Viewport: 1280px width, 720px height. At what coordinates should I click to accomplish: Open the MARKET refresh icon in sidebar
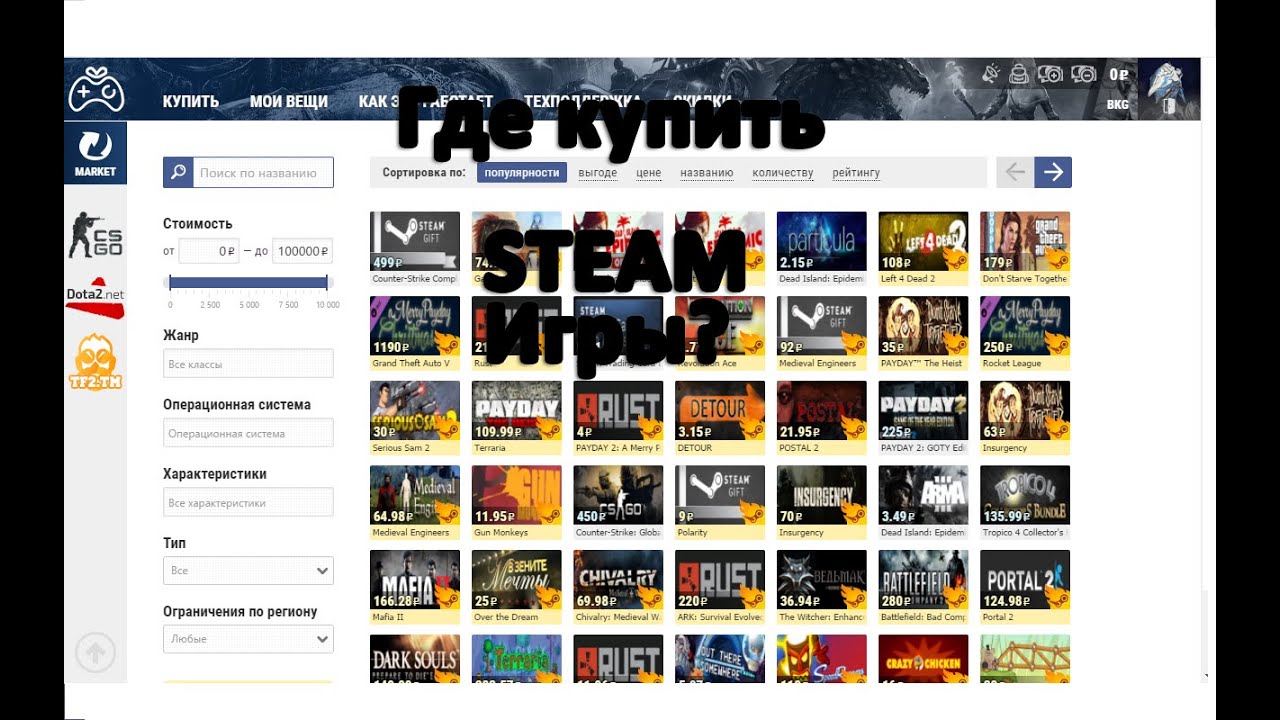click(95, 154)
